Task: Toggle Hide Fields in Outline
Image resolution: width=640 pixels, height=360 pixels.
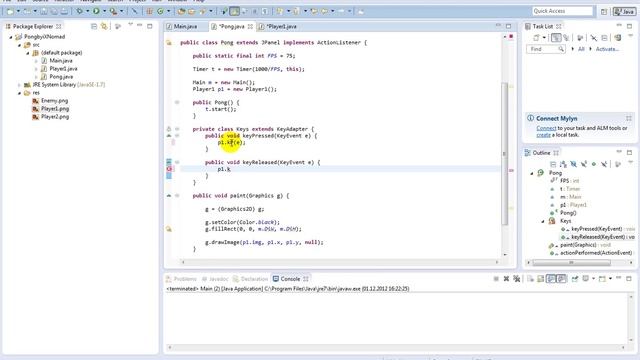Action: coord(573,164)
